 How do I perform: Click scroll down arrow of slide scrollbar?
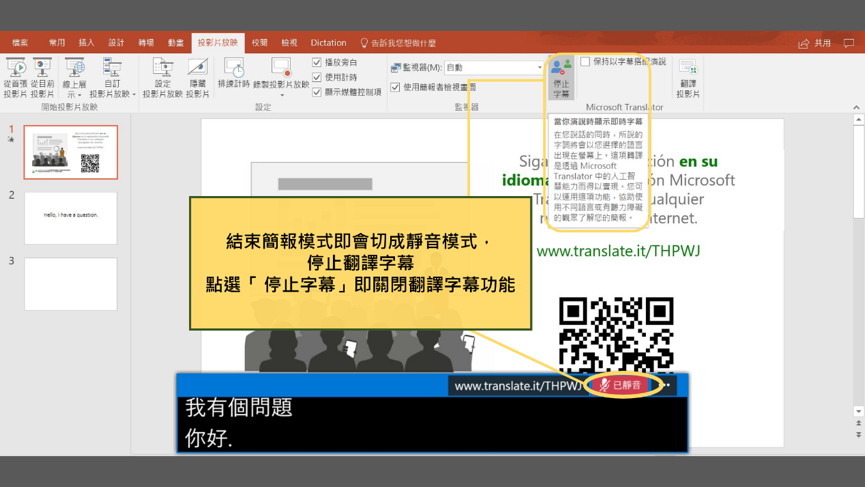coord(858,411)
